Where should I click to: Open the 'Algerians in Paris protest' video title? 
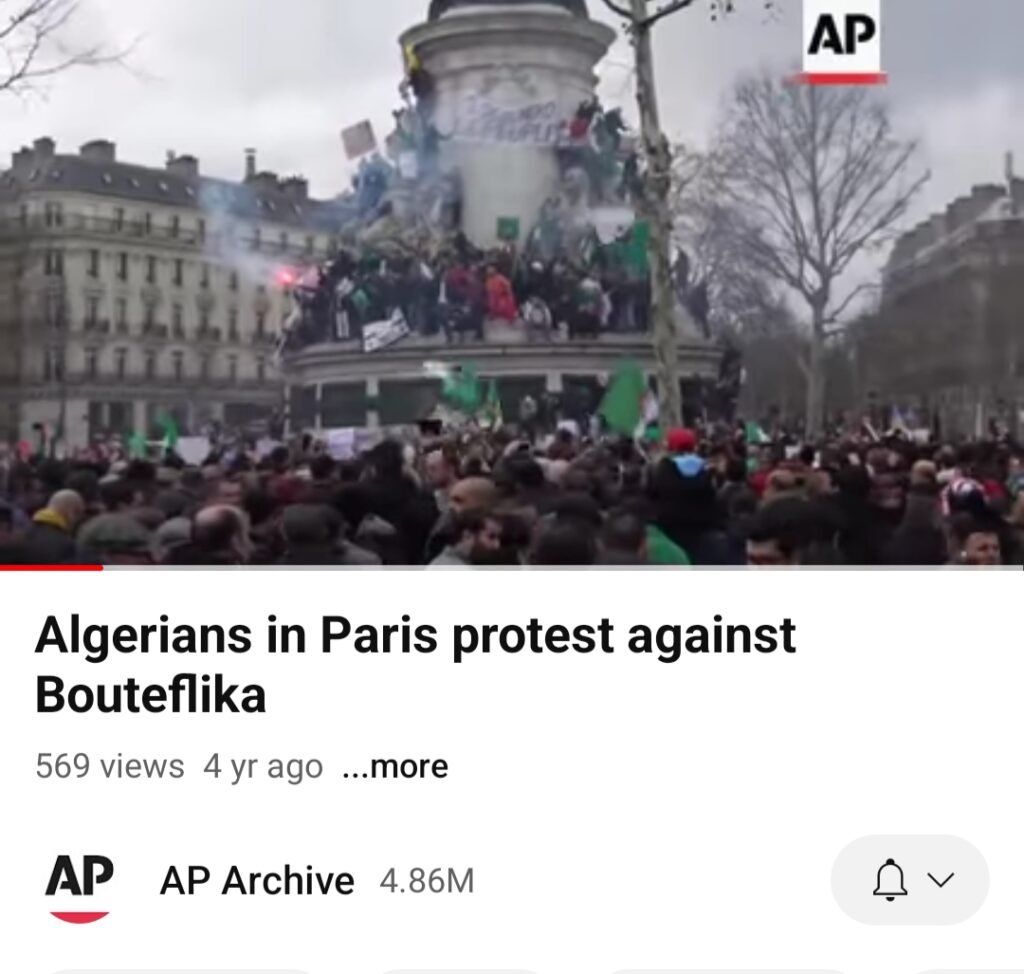pyautogui.click(x=415, y=664)
